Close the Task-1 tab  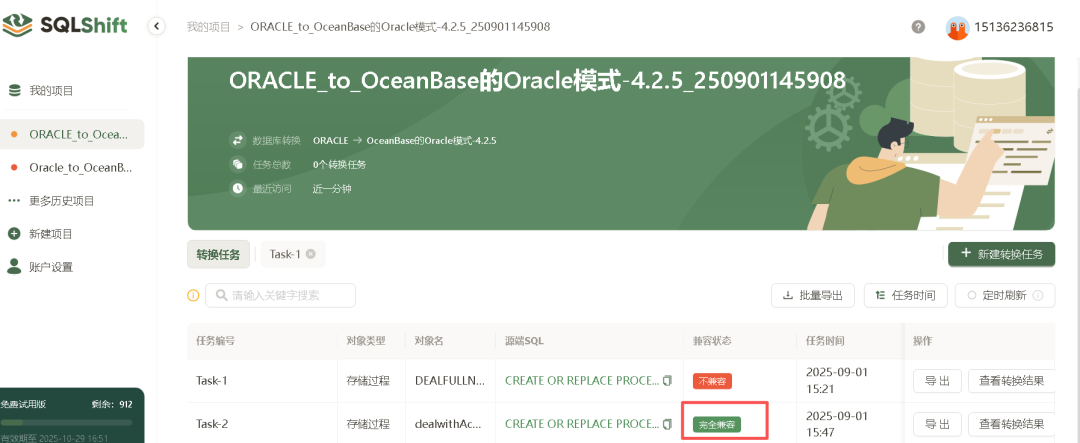[x=311, y=254]
